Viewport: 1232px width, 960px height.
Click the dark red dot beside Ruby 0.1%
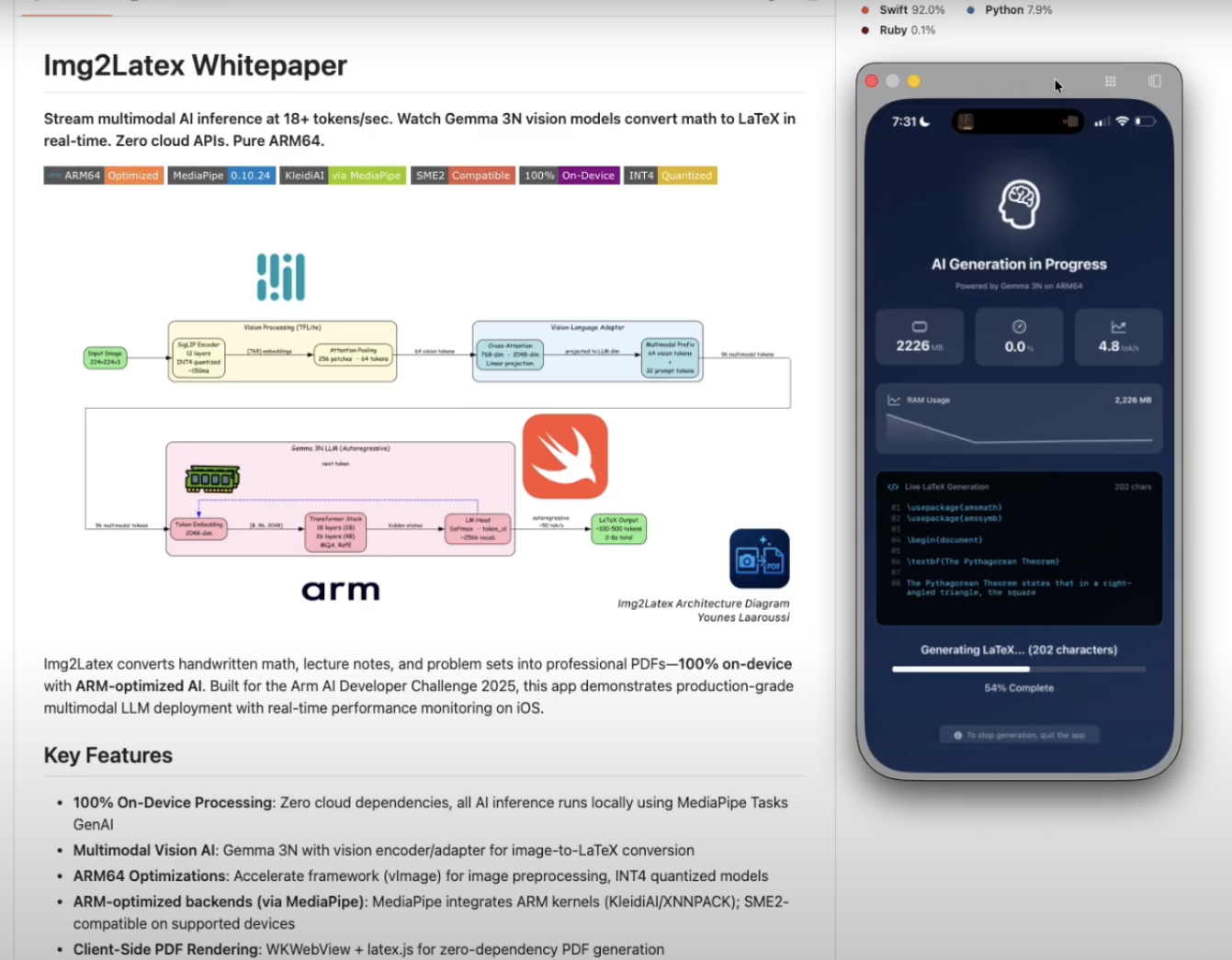coord(865,30)
